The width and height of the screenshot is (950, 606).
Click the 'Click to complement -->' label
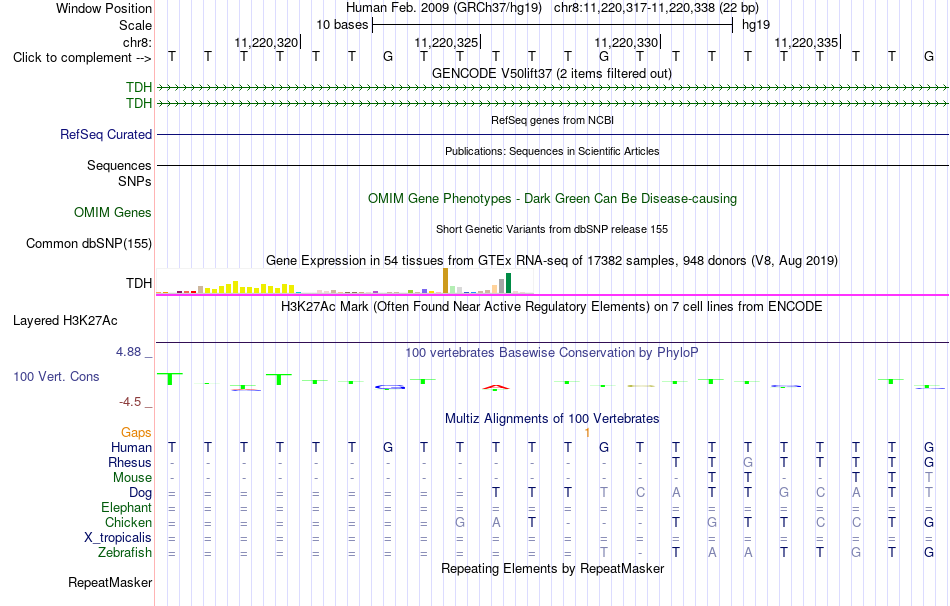click(82, 58)
